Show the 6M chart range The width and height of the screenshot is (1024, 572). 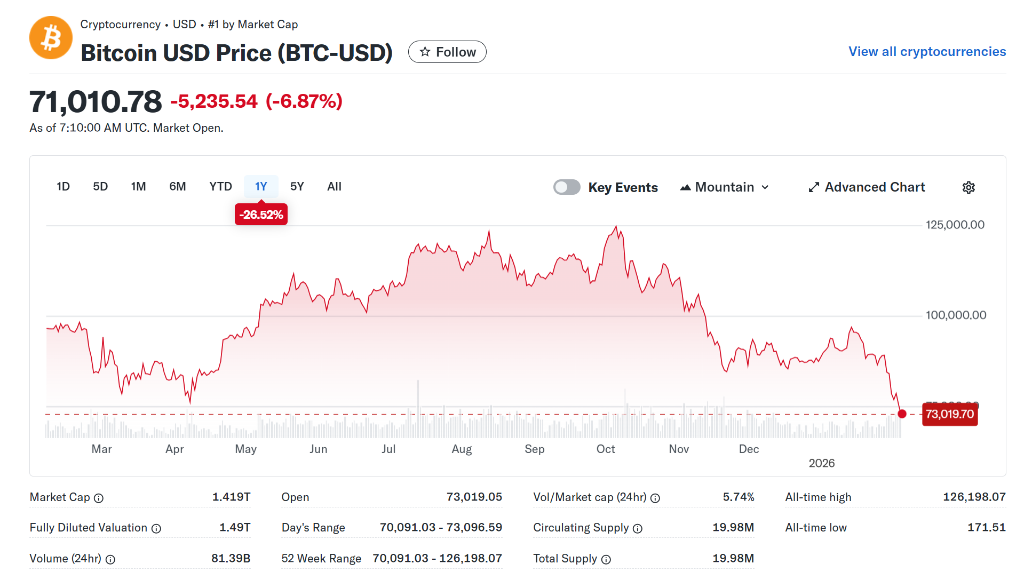pyautogui.click(x=177, y=187)
